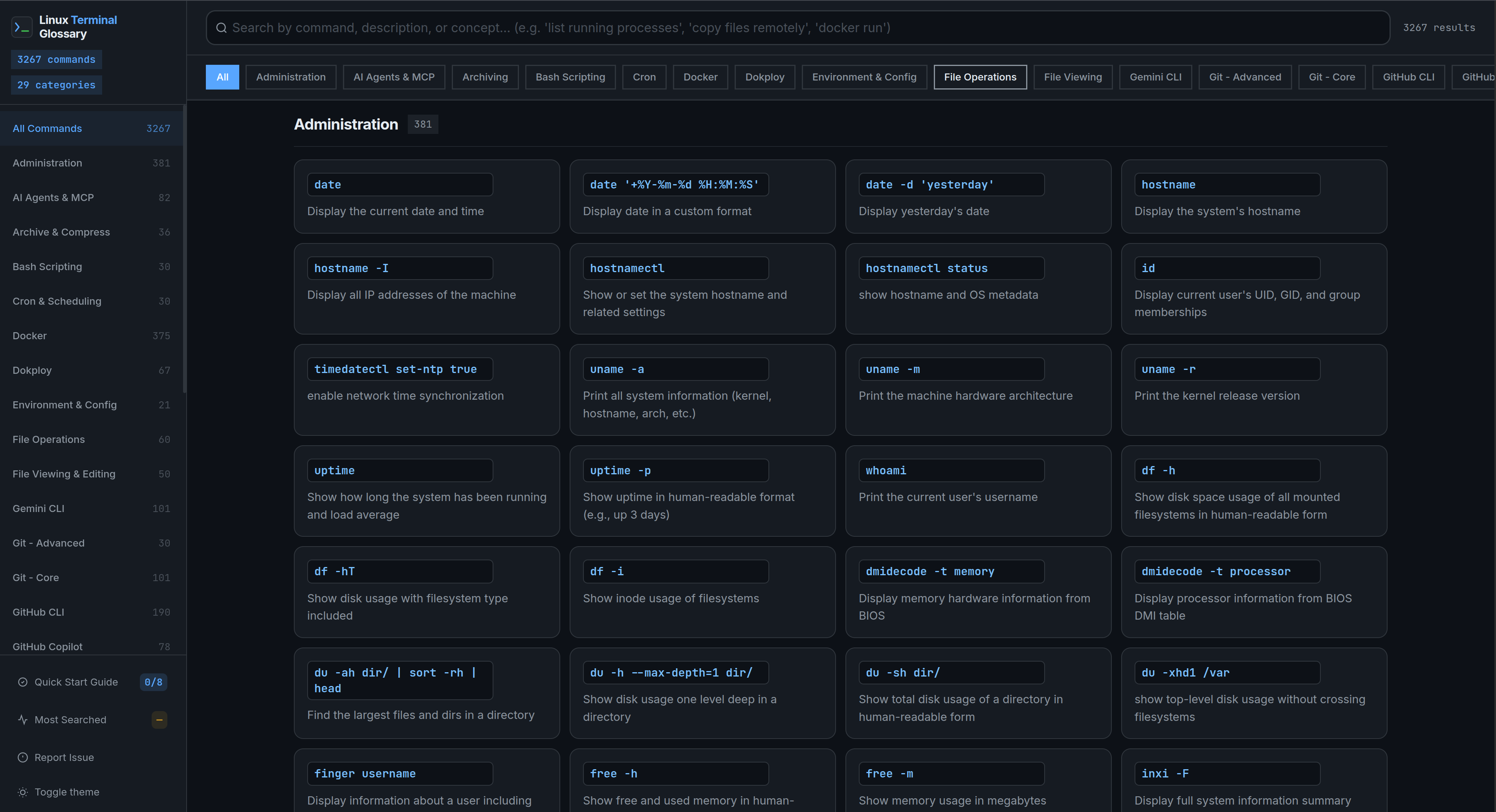The image size is (1496, 812).
Task: Select the Archiving filter tab
Action: (485, 77)
